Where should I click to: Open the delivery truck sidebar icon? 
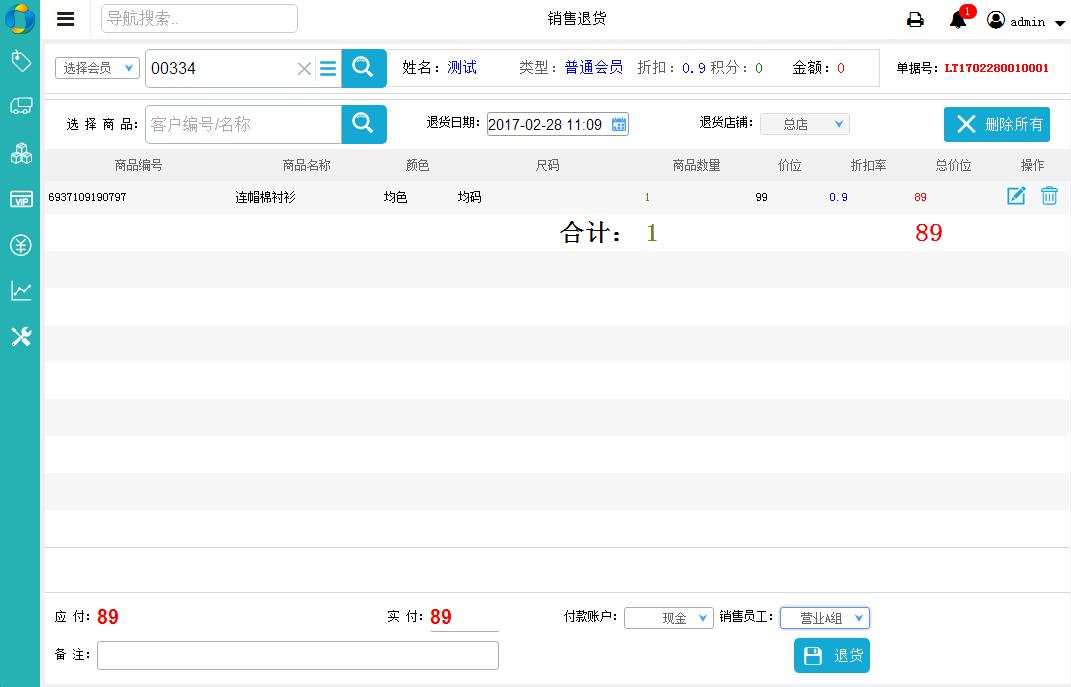tap(21, 106)
